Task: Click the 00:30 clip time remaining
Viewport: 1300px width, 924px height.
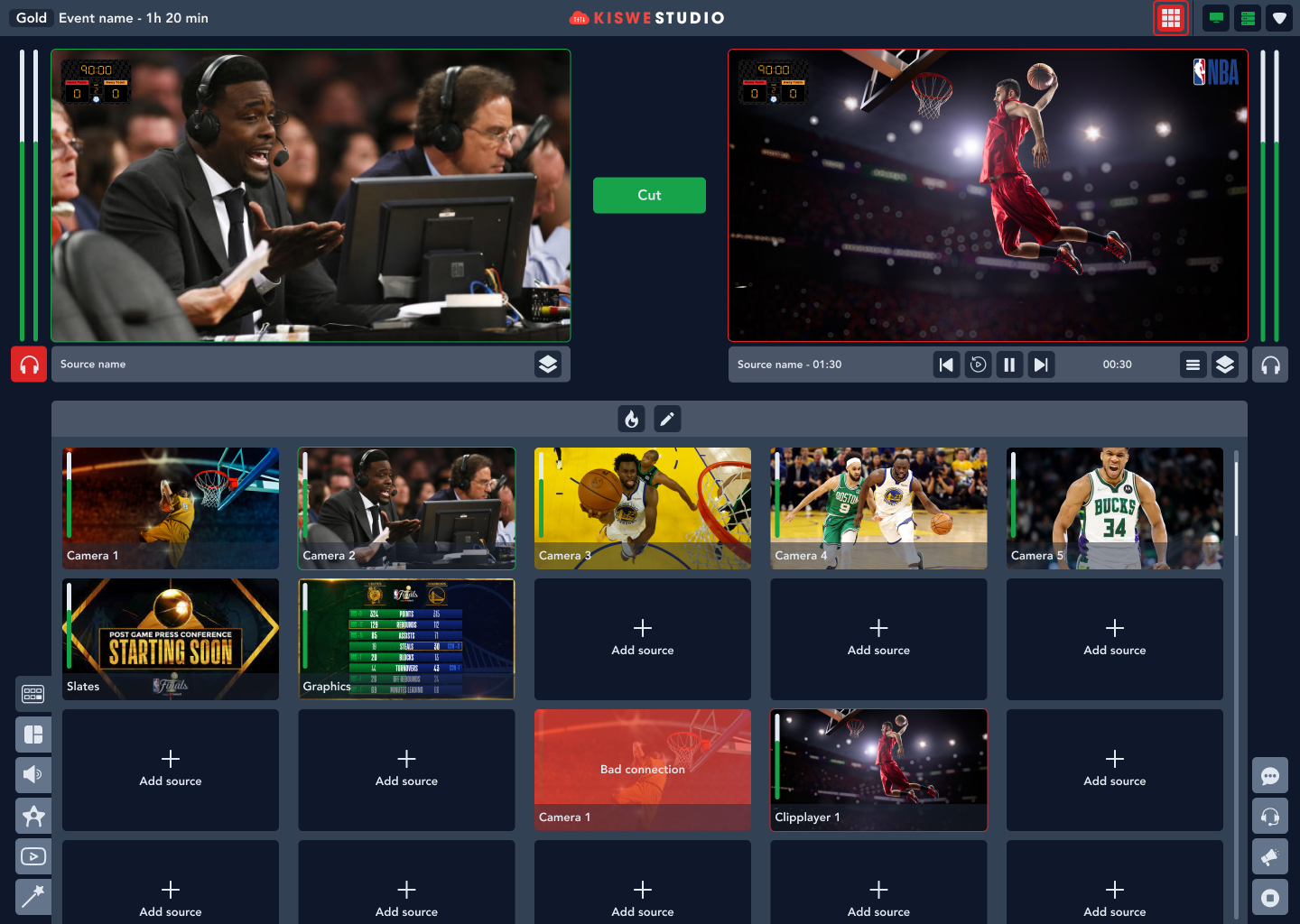Action: point(1117,365)
